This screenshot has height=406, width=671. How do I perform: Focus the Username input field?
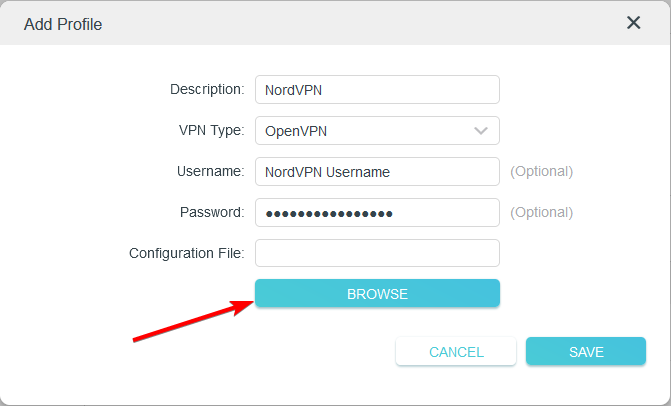tap(376, 172)
